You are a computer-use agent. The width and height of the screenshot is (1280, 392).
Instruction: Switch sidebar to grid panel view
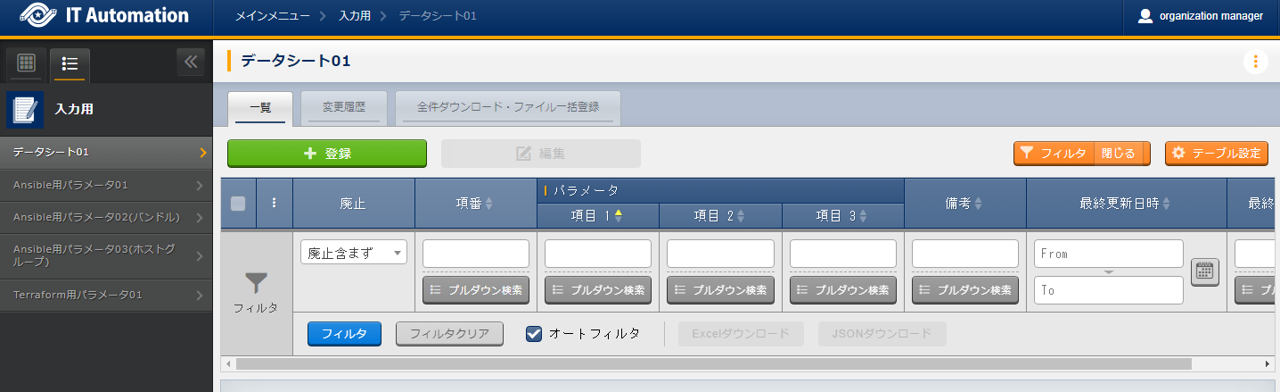click(x=27, y=63)
